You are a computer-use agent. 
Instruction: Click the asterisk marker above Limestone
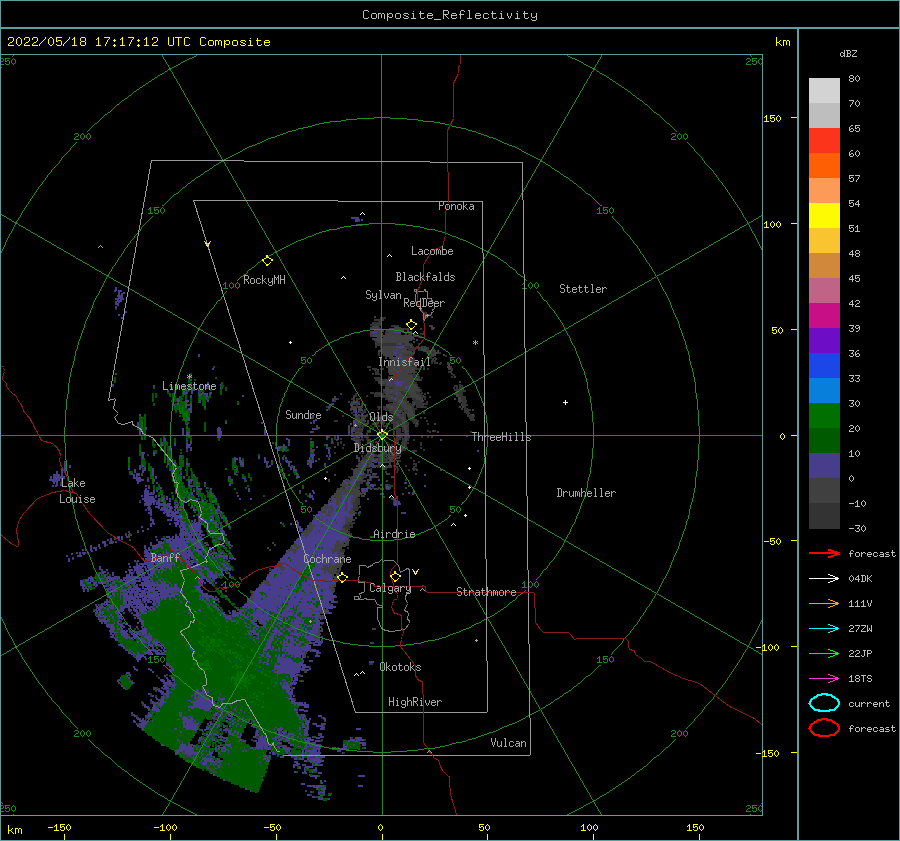[189, 377]
